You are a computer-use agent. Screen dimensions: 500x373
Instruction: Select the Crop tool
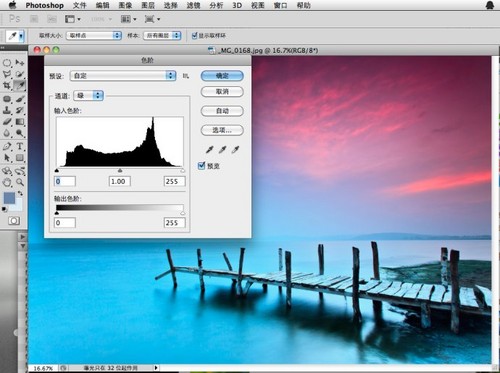7,86
